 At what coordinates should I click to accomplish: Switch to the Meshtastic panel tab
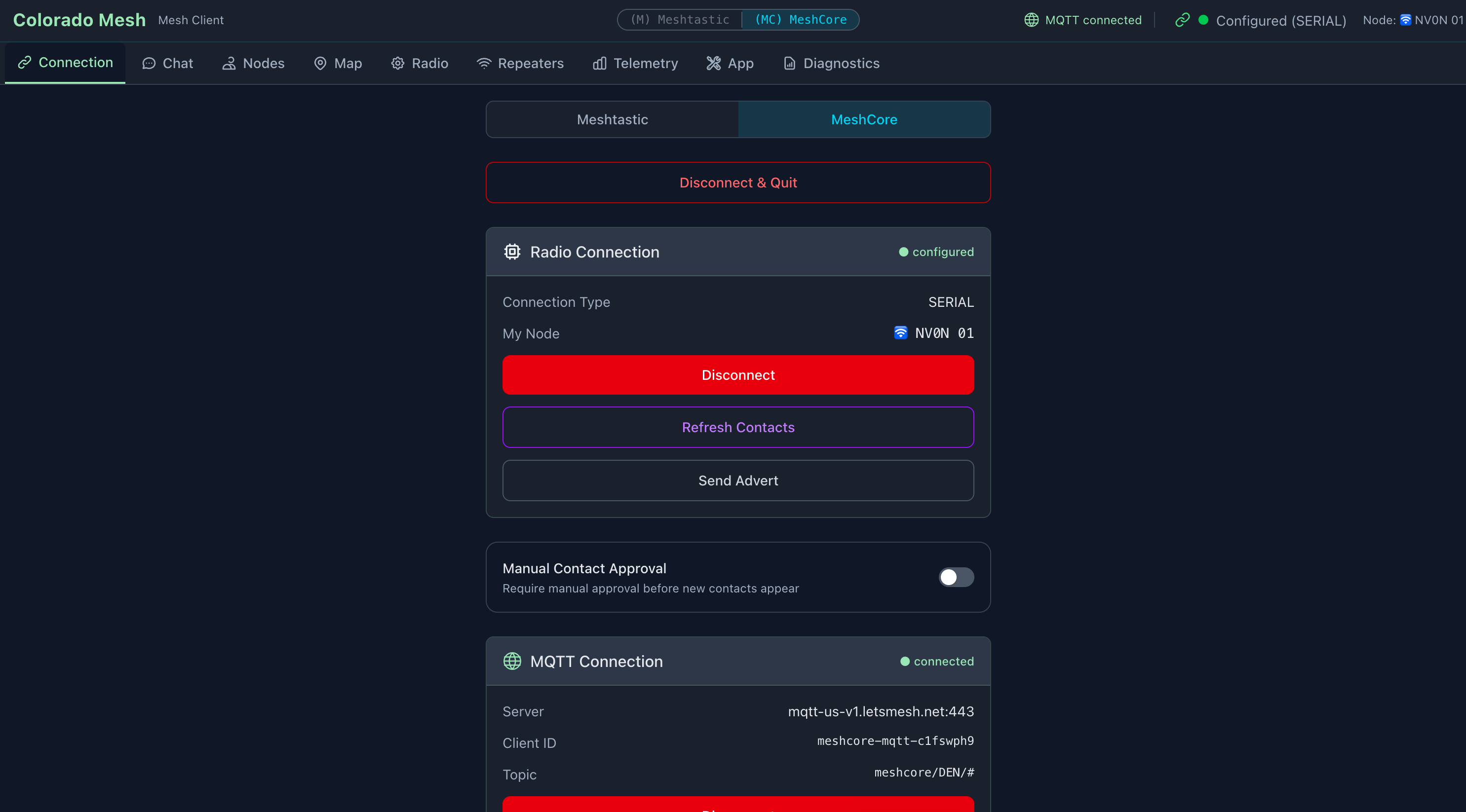coord(613,119)
